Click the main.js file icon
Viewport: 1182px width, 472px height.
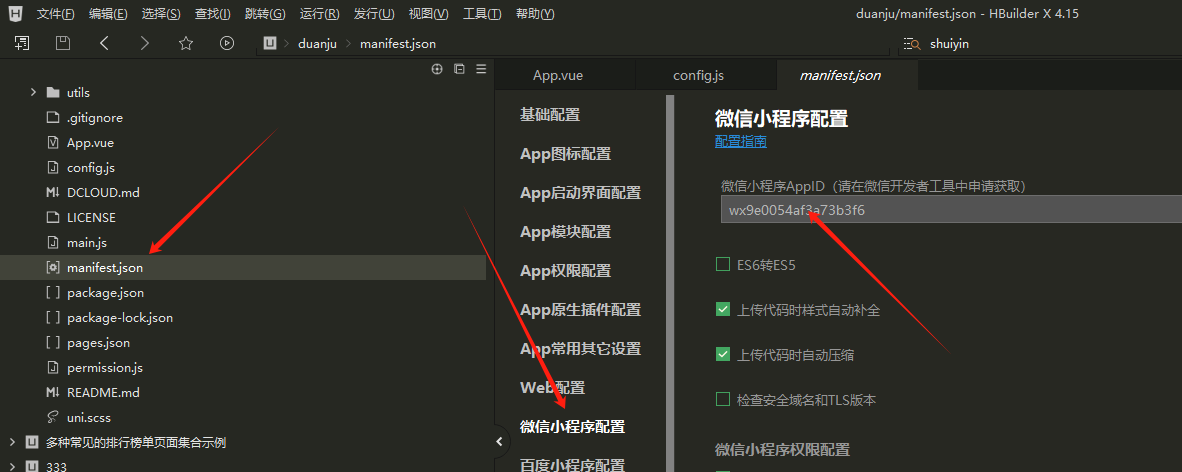click(53, 243)
